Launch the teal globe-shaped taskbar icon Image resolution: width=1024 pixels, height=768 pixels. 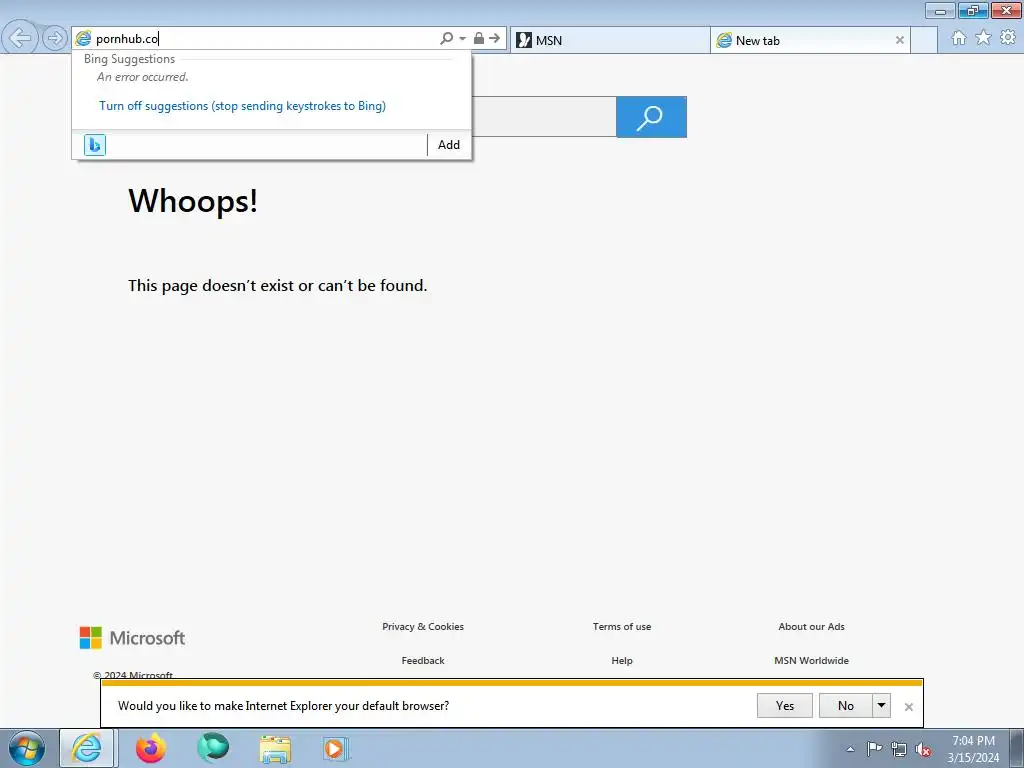tap(213, 748)
